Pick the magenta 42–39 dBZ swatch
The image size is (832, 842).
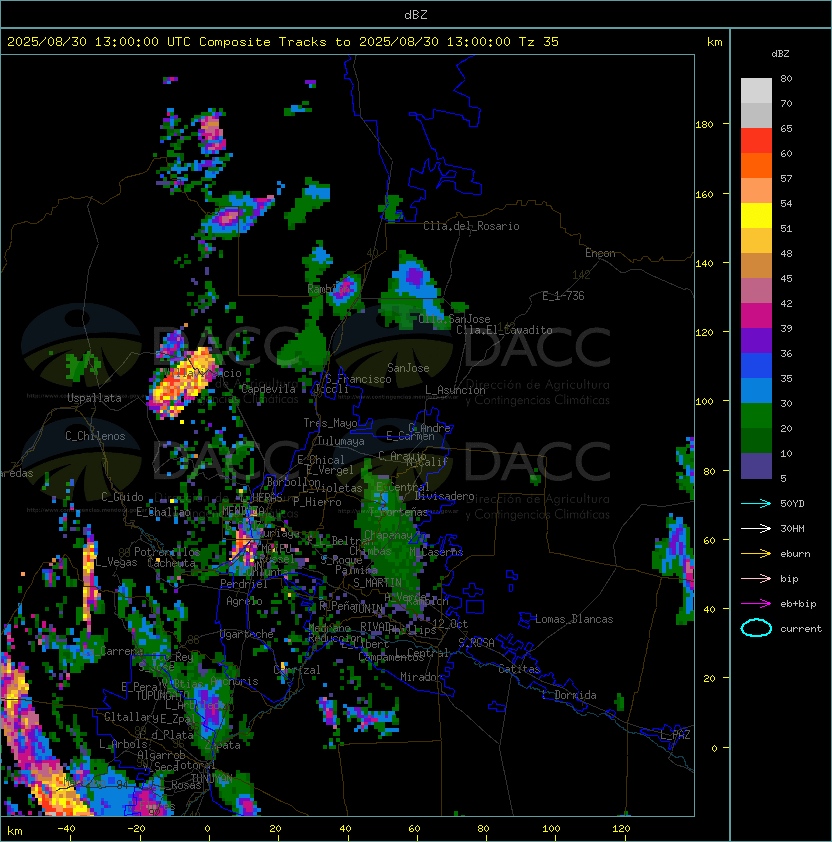coord(756,316)
